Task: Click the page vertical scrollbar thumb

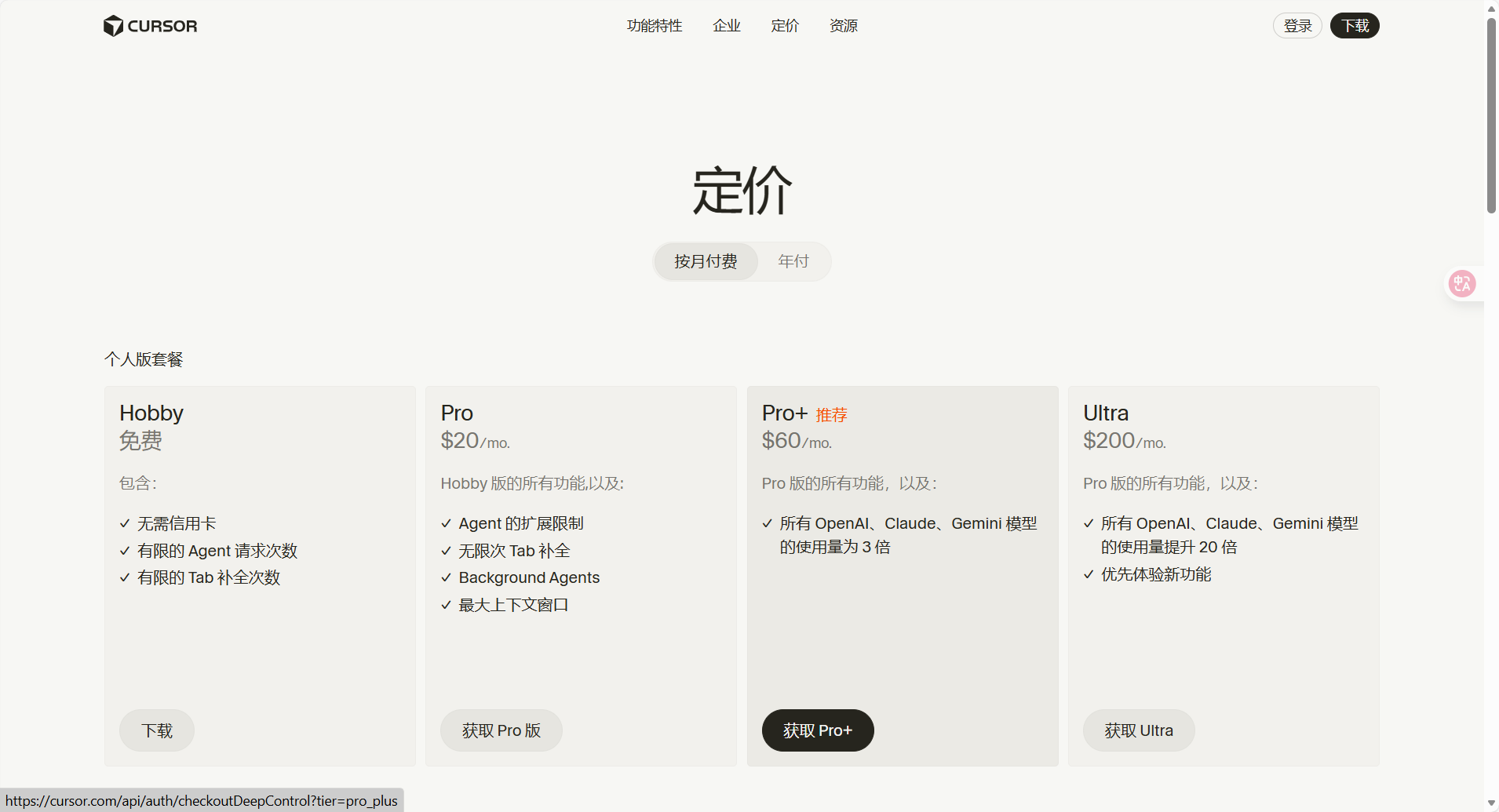Action: tap(1491, 115)
